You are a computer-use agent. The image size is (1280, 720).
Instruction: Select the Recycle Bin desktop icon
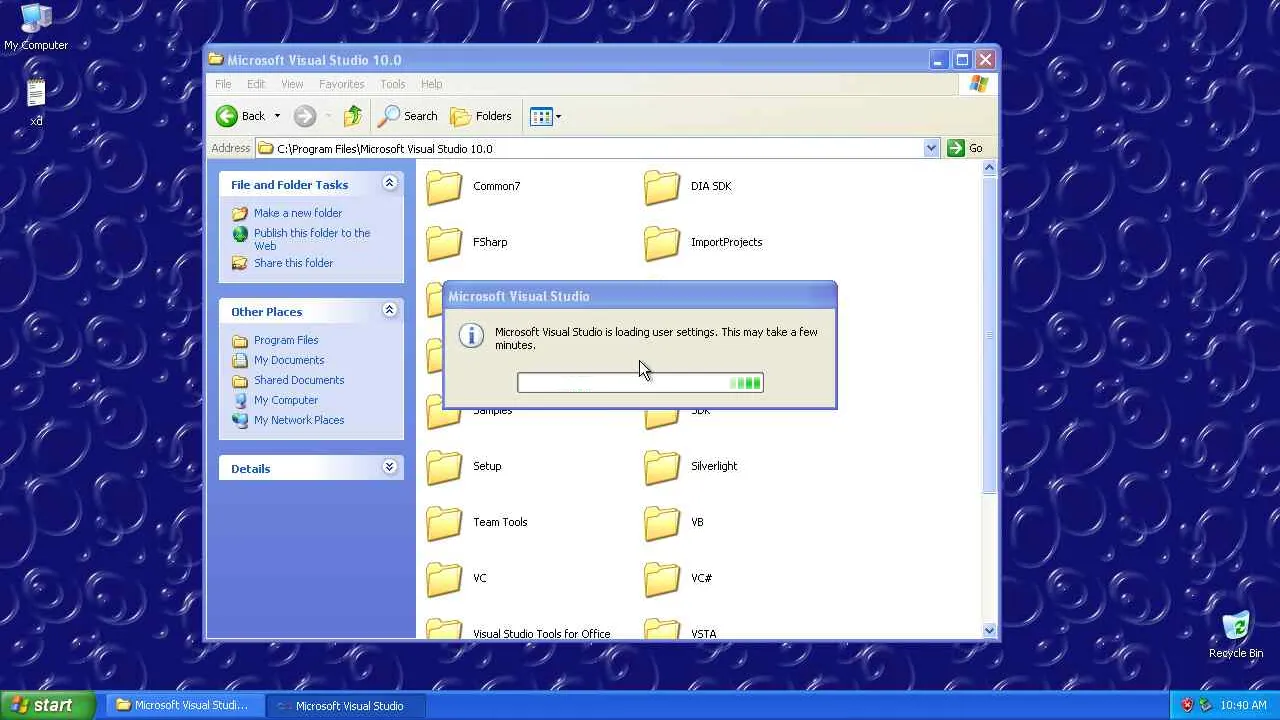1236,634
